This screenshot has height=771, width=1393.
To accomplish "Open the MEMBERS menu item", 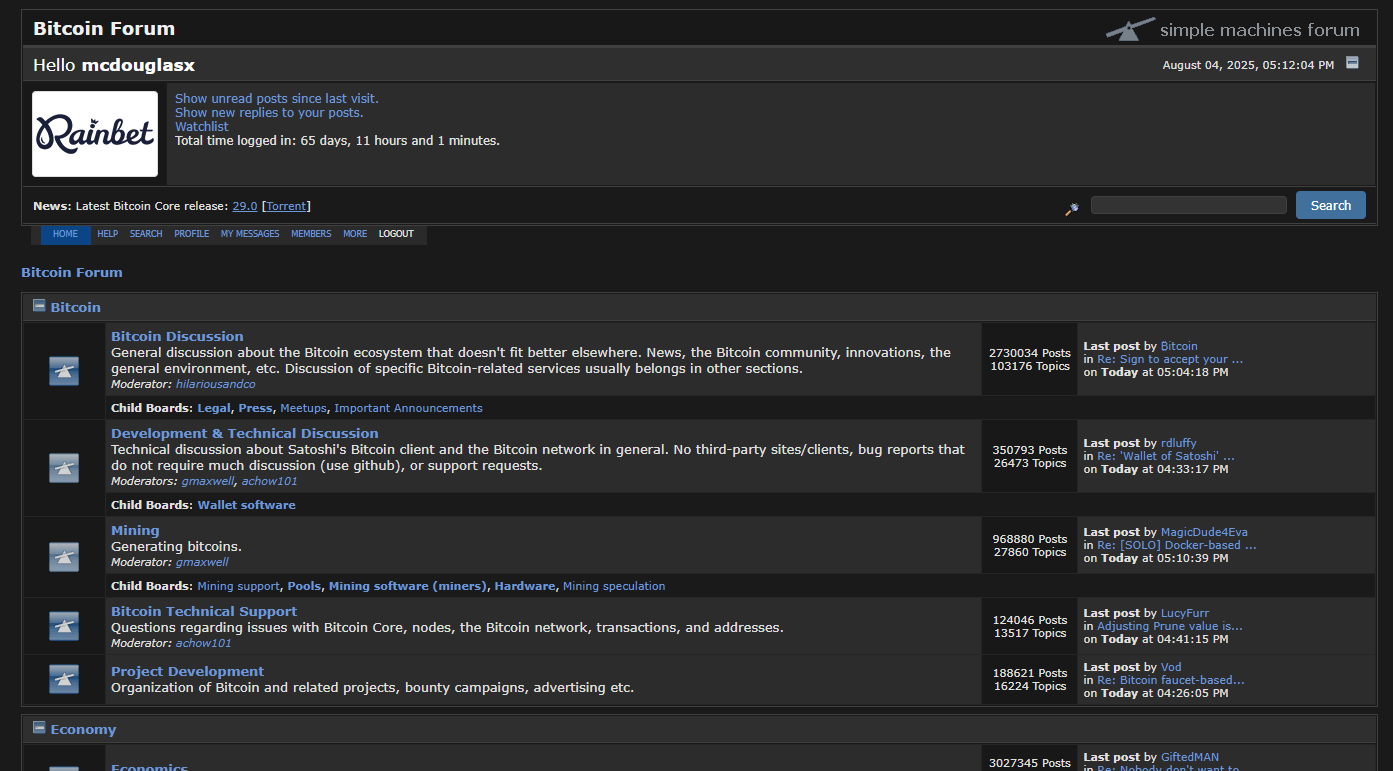I will 311,234.
